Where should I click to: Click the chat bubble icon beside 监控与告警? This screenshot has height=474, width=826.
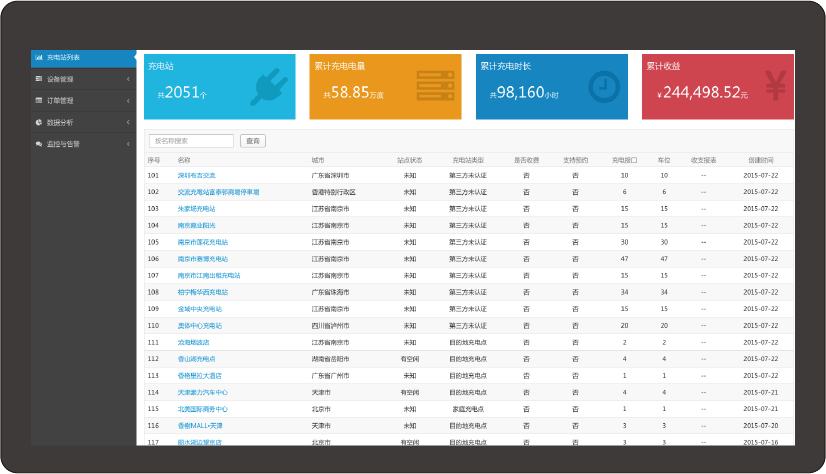38,144
